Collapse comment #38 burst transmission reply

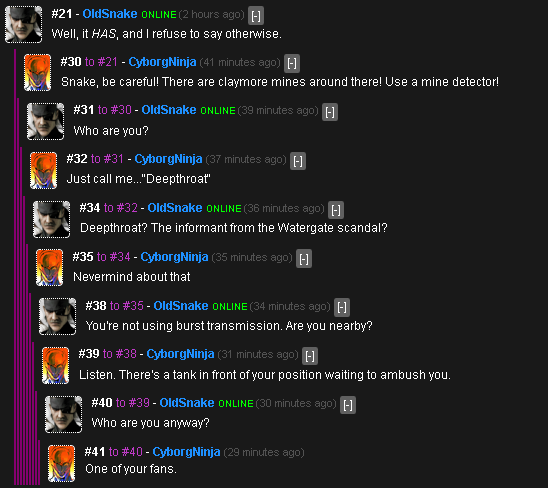pyautogui.click(x=342, y=308)
